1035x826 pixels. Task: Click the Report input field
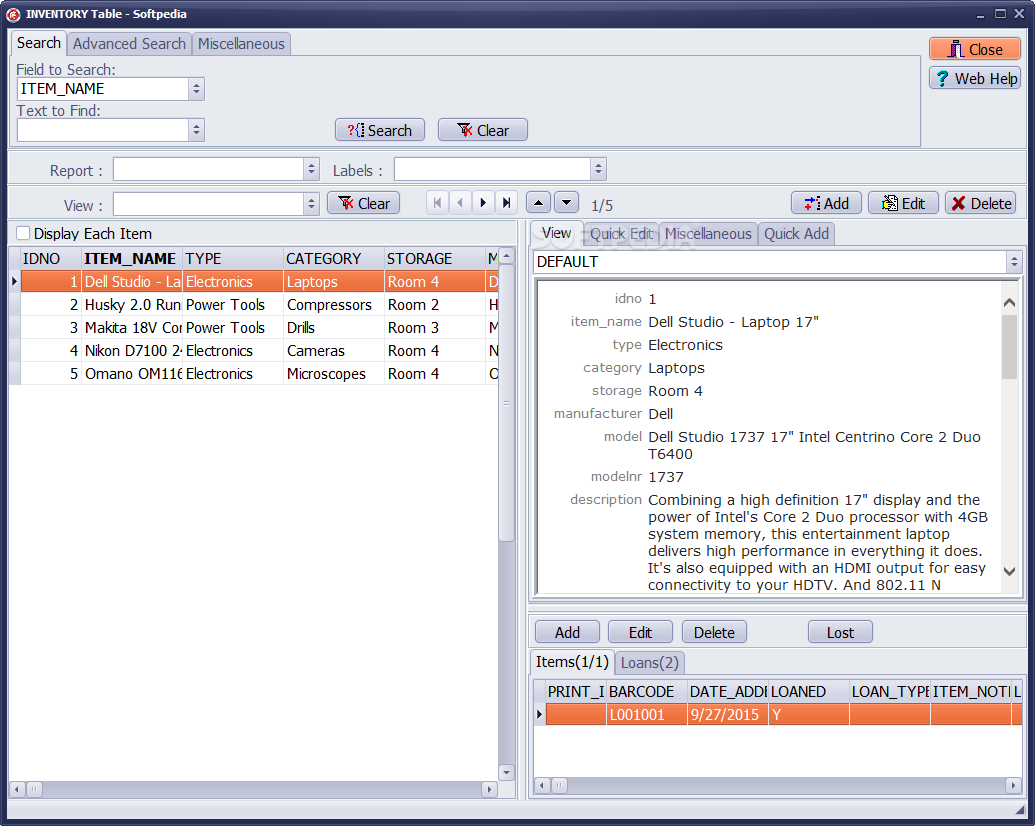tap(209, 169)
